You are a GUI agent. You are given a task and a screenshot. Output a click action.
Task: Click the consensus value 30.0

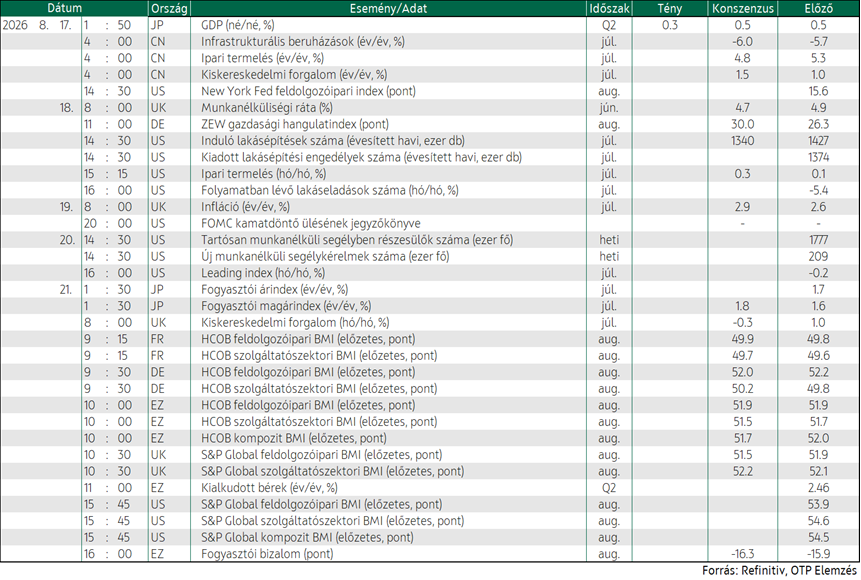click(742, 124)
